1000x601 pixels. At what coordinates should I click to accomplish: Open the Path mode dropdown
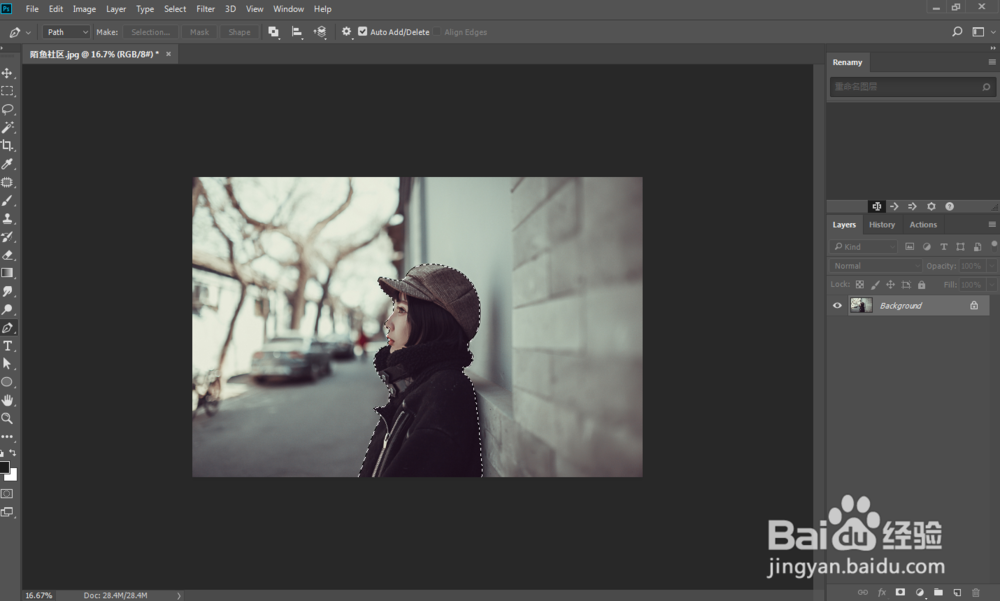pyautogui.click(x=66, y=32)
